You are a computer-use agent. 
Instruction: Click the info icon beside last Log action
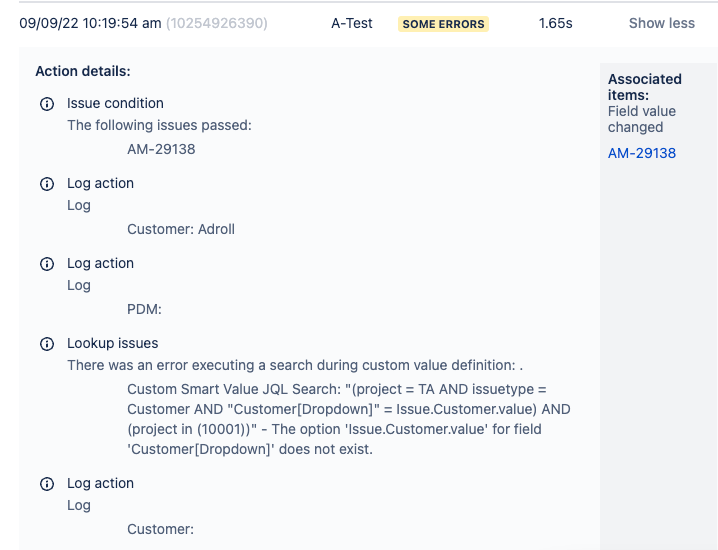45,484
